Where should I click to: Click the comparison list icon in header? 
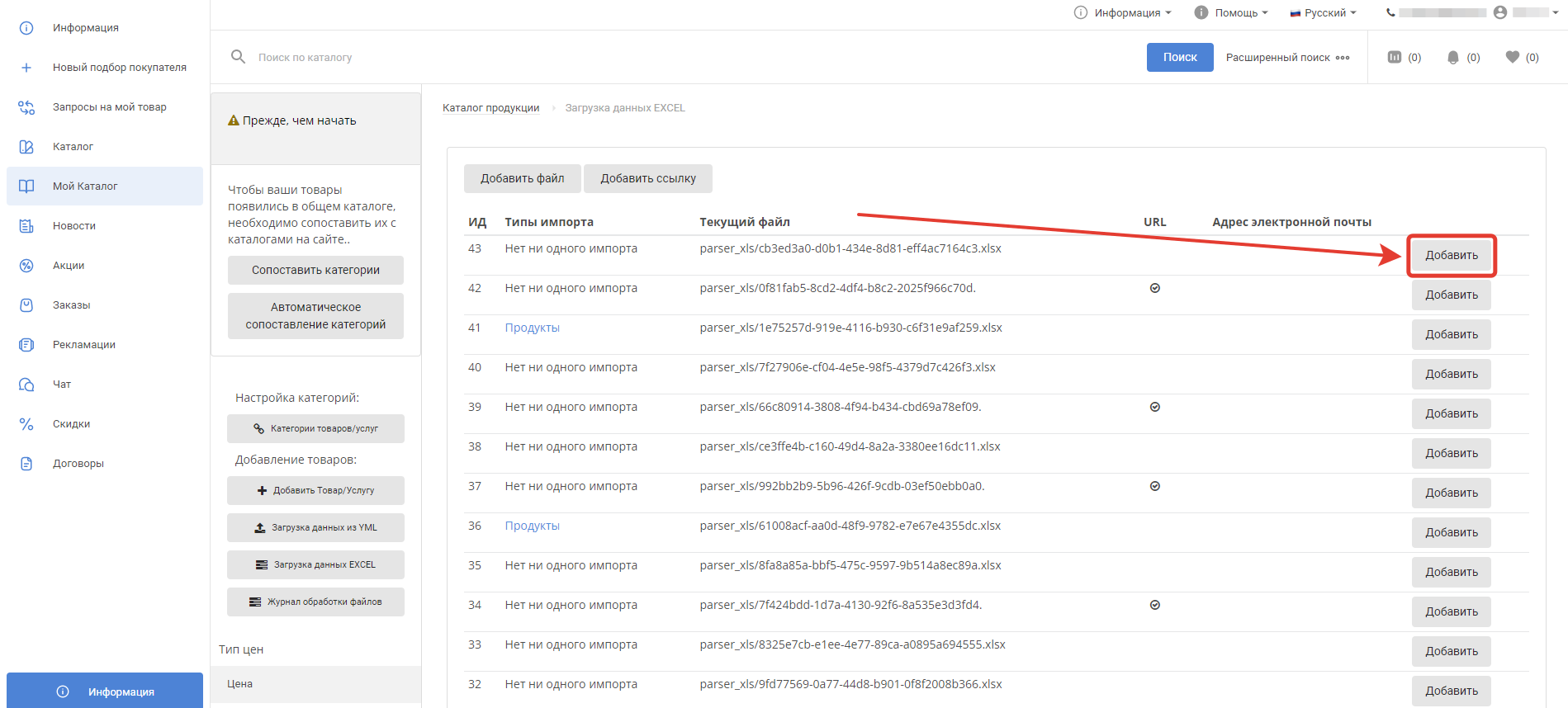(1395, 57)
